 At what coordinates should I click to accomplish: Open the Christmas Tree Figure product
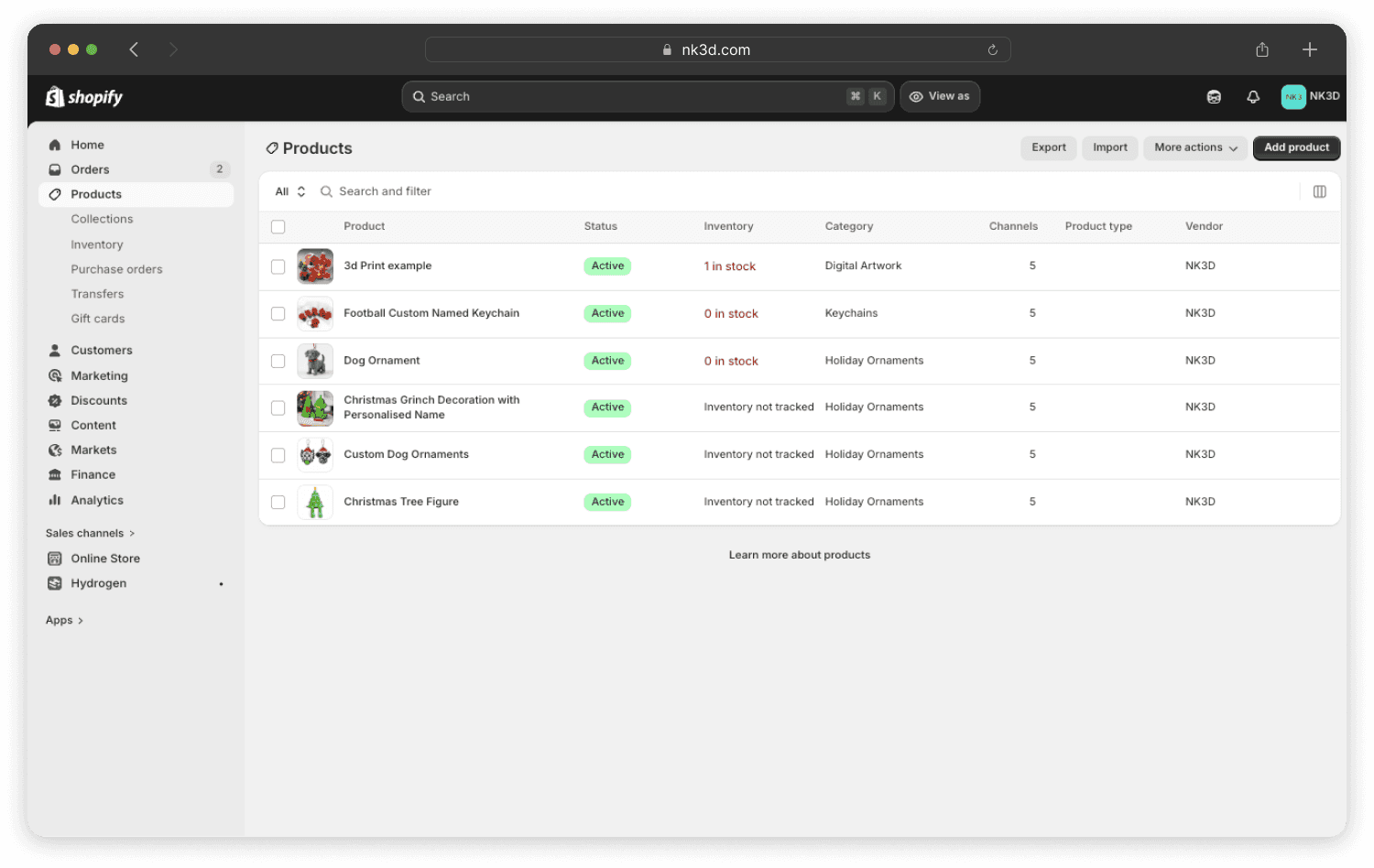(x=401, y=502)
